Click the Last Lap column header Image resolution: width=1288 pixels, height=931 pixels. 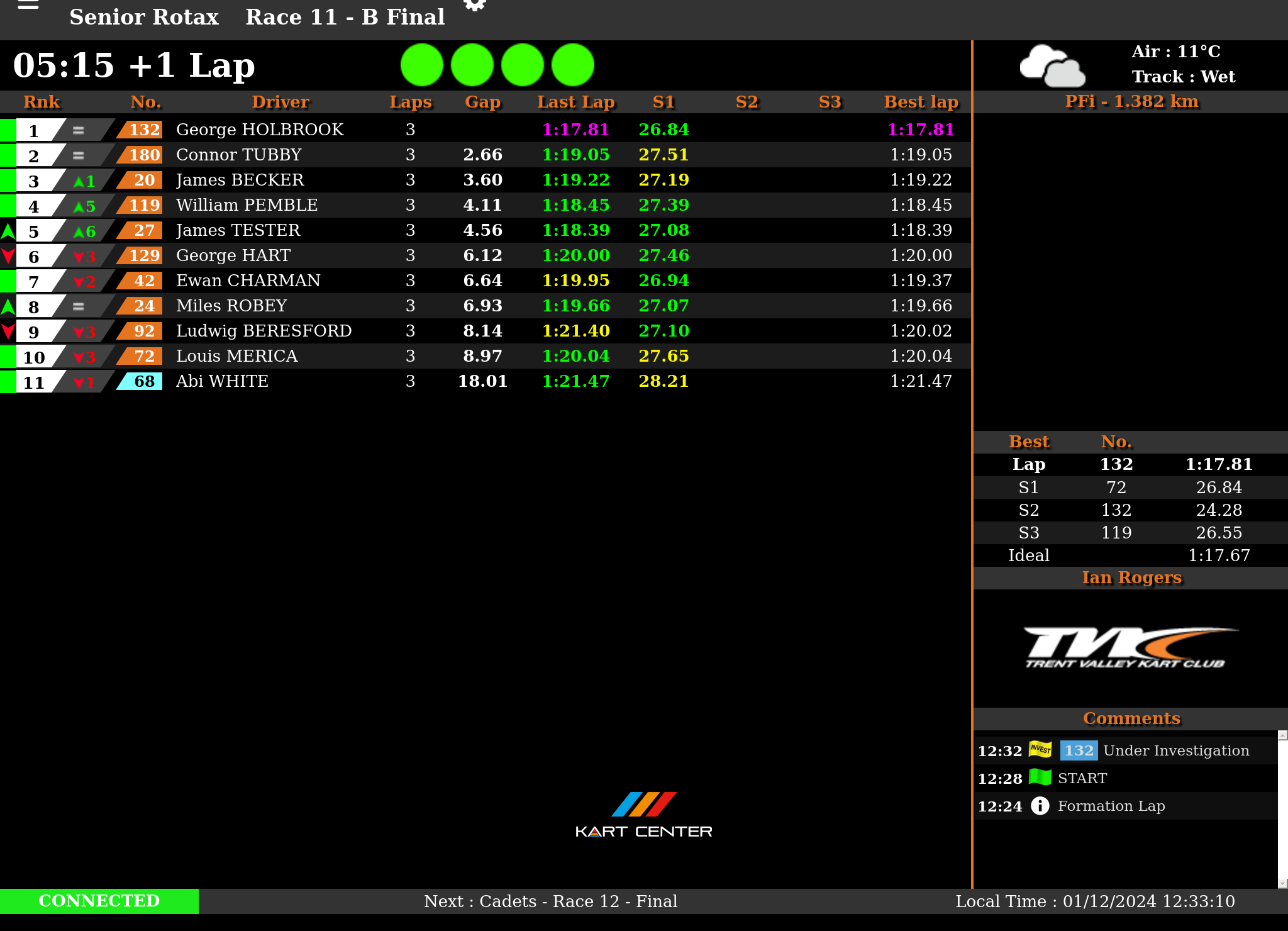[x=575, y=102]
